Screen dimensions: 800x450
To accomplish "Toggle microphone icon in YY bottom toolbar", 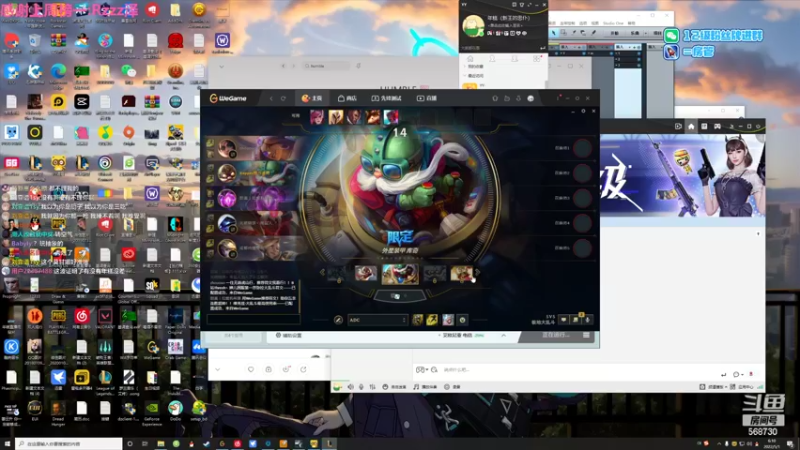I will (x=361, y=387).
